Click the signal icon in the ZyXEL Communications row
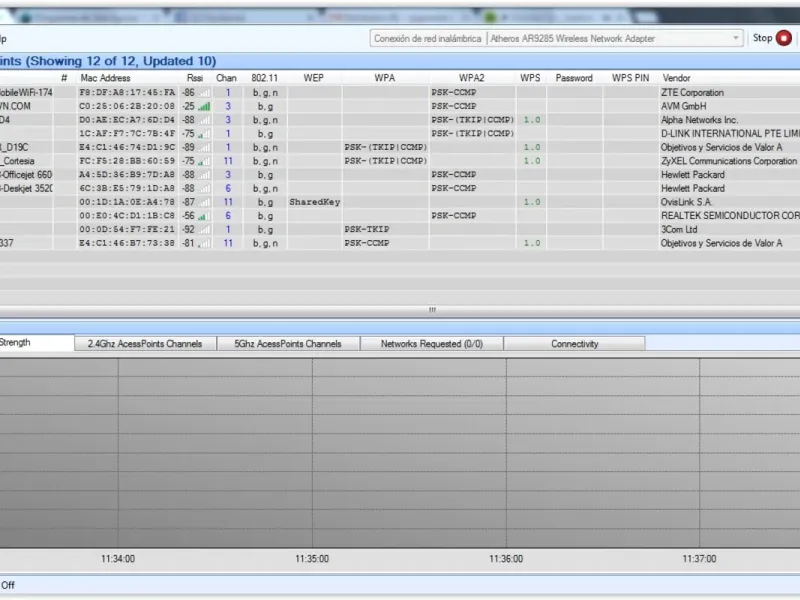The width and height of the screenshot is (800, 600). click(204, 162)
